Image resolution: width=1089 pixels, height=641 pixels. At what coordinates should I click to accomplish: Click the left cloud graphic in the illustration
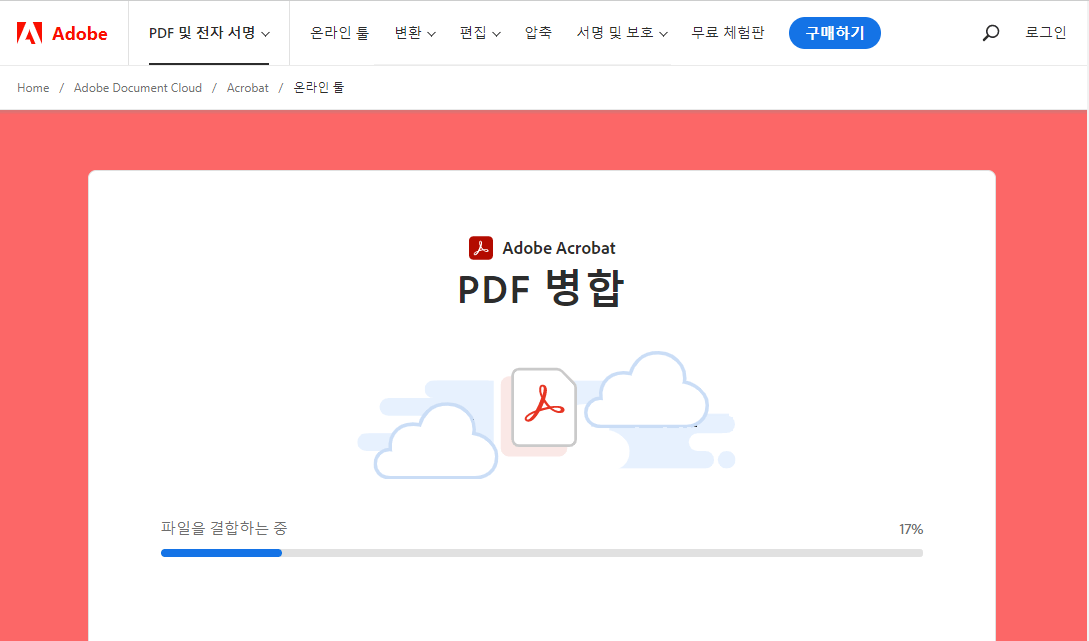(434, 441)
